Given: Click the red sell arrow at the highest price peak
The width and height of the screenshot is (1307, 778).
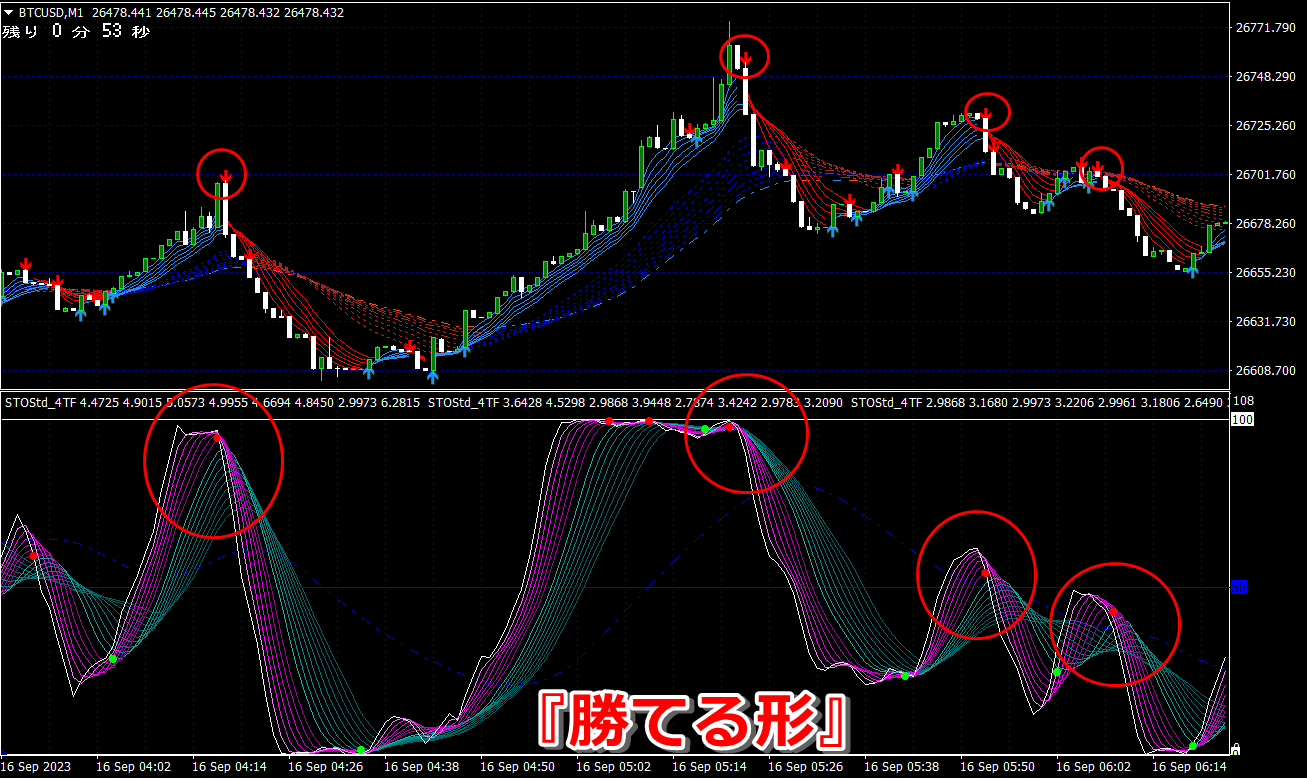Looking at the screenshot, I should [747, 60].
